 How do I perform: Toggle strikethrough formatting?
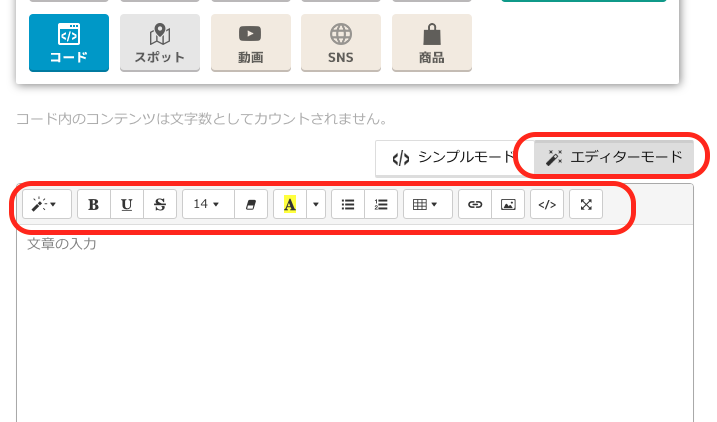point(160,204)
